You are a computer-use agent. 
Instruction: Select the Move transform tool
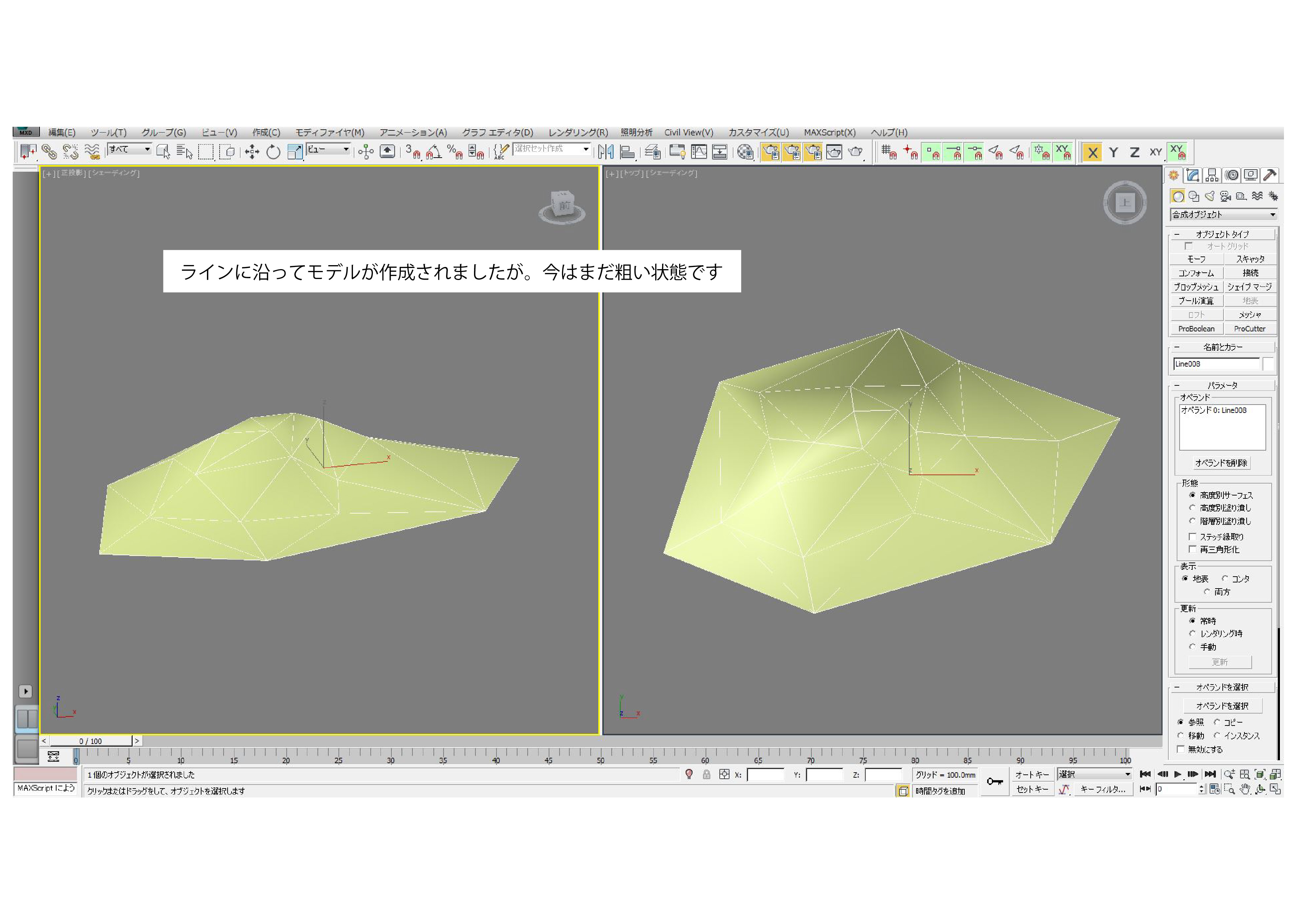tap(252, 152)
